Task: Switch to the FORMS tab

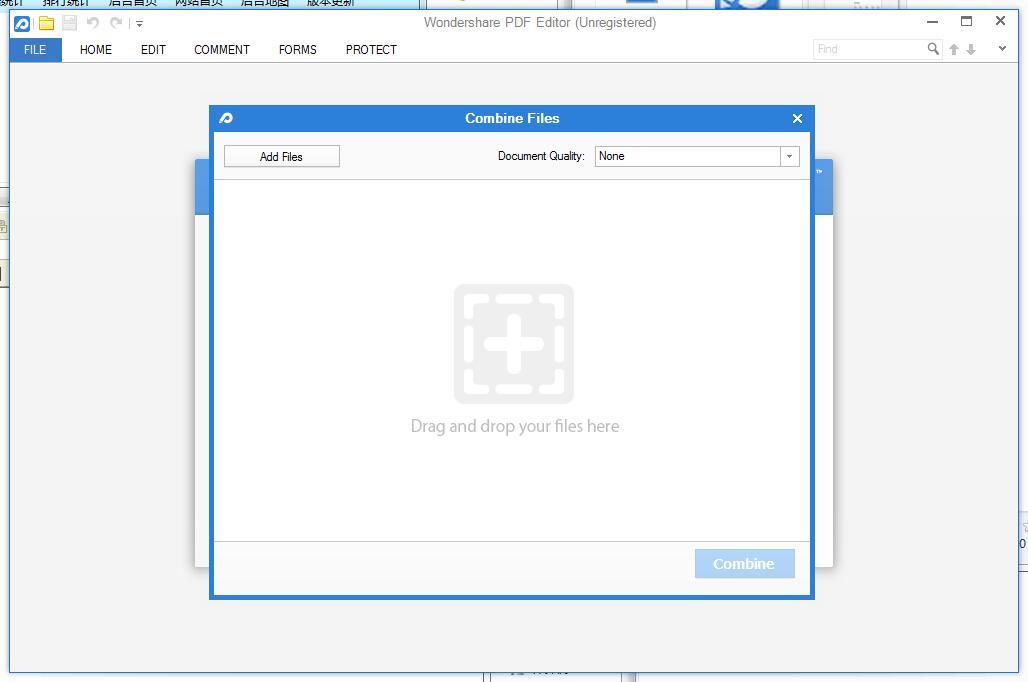Action: [298, 50]
